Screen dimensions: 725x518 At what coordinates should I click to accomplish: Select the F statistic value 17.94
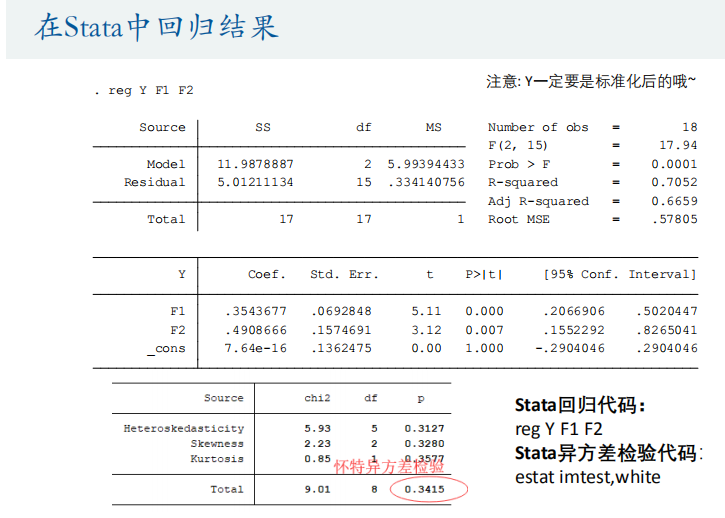pos(678,145)
